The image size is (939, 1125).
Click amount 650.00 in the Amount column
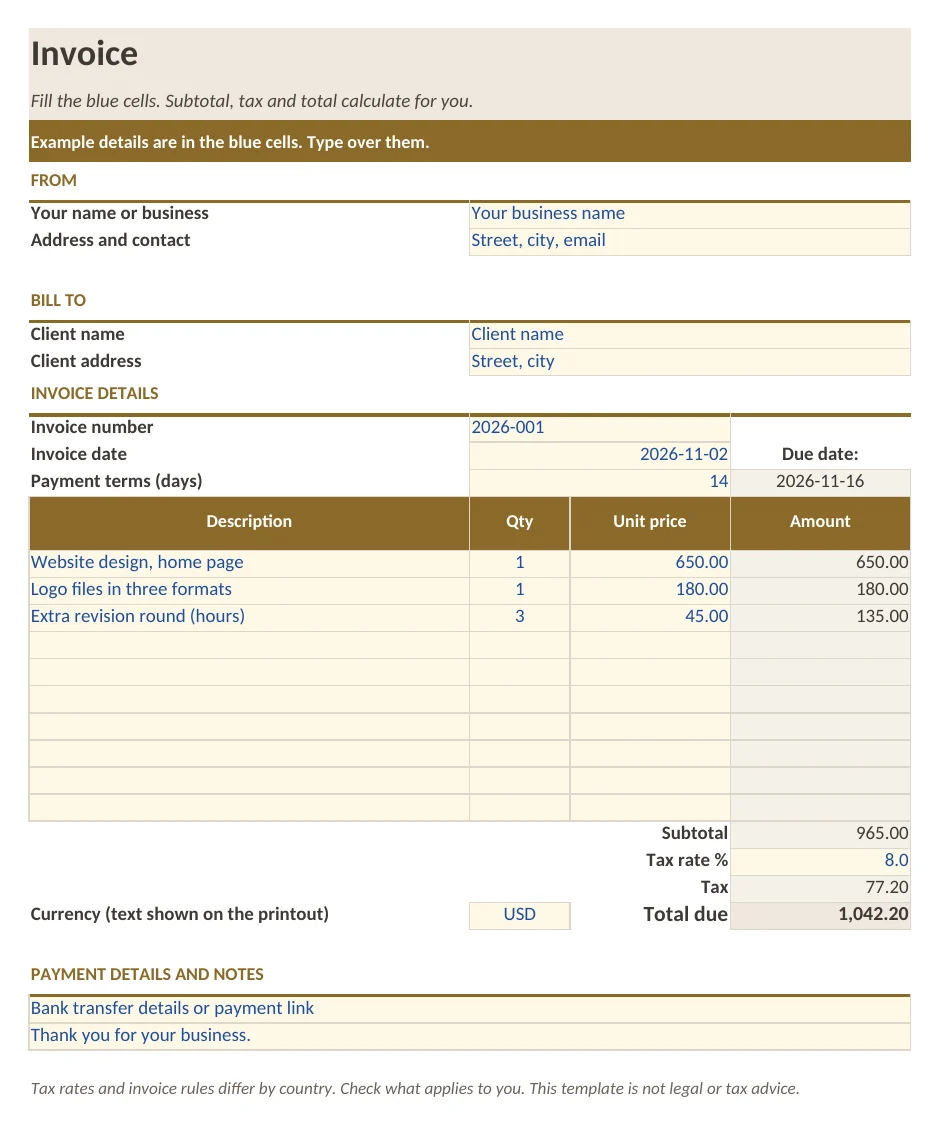(820, 563)
